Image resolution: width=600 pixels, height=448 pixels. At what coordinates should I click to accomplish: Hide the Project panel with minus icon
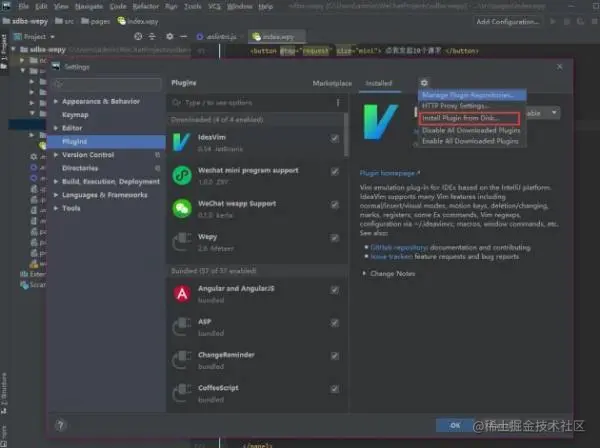184,36
